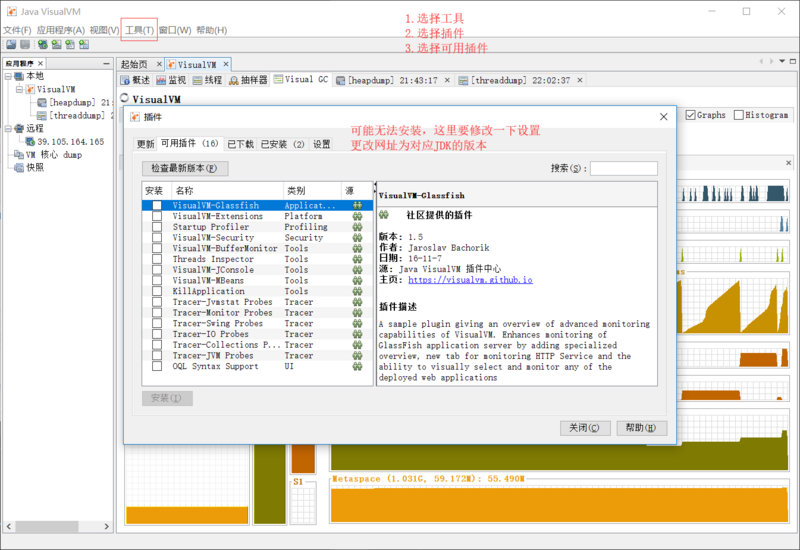Image resolution: width=800 pixels, height=550 pixels.
Task: Switch to the 起始页 tab
Action: 134,64
